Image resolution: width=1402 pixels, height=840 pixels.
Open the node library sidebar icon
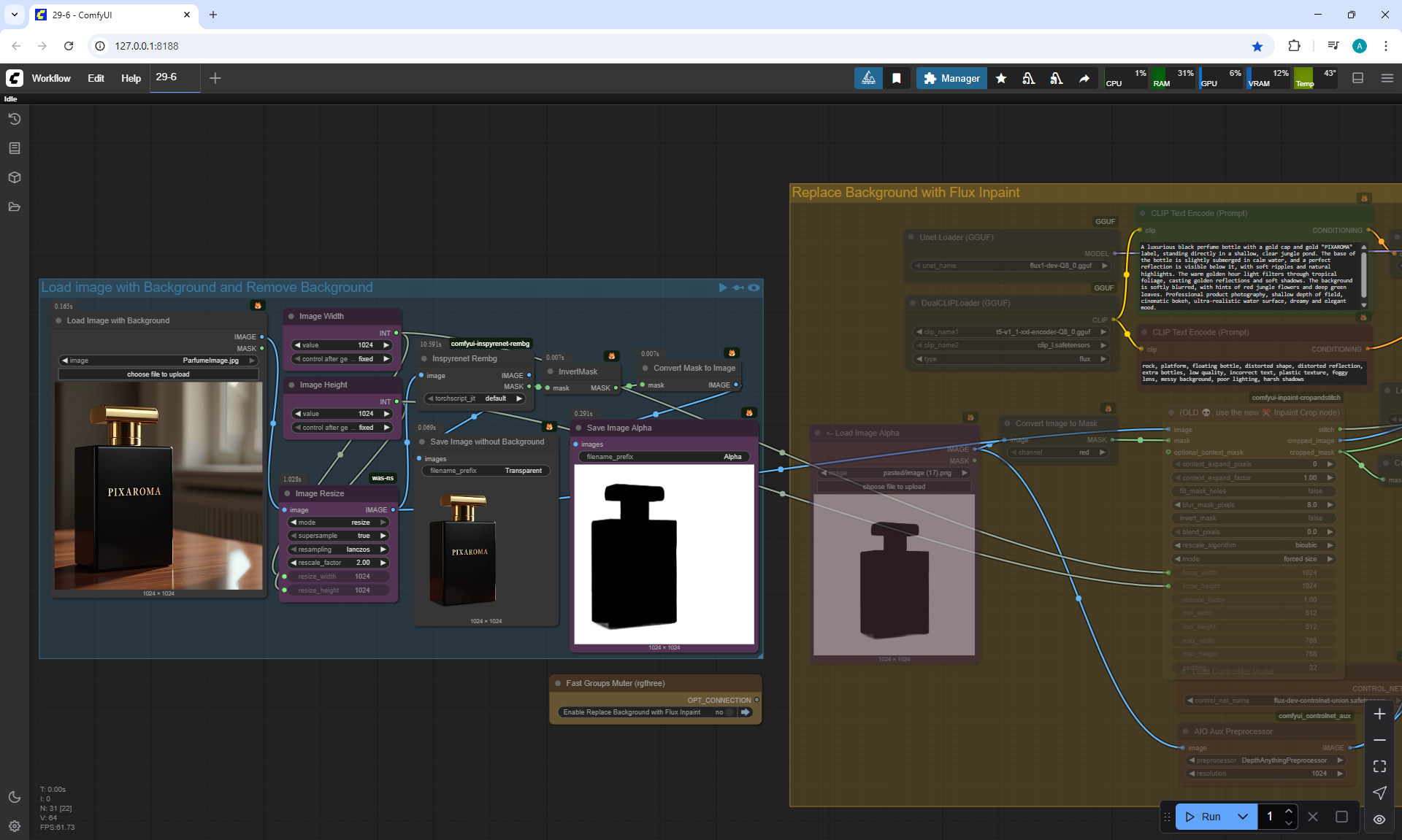(14, 148)
